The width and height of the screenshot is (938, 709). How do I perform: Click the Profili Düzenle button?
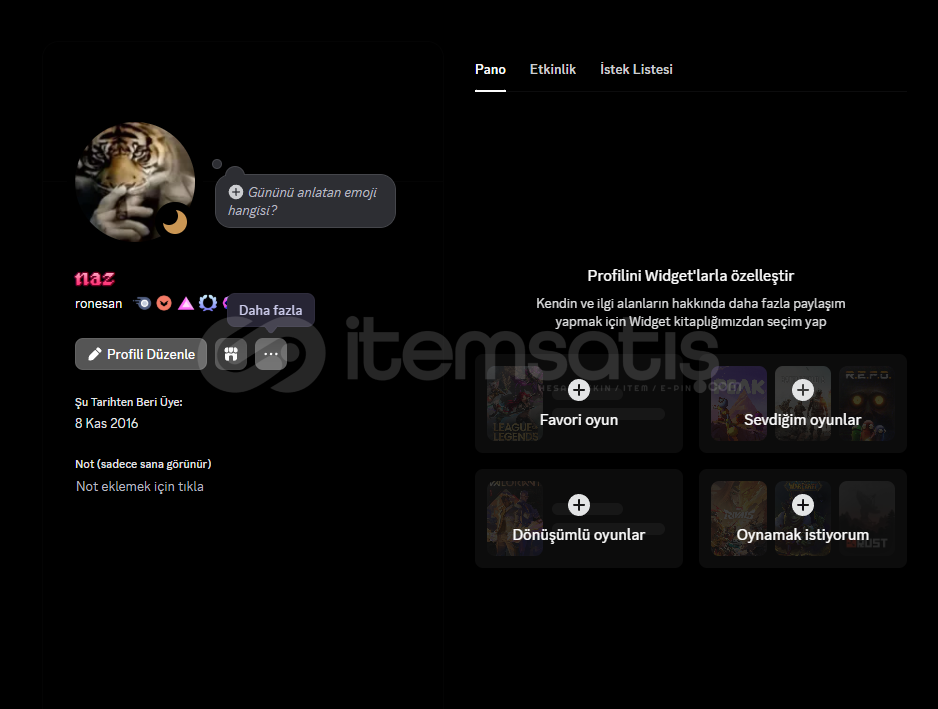[x=141, y=354]
